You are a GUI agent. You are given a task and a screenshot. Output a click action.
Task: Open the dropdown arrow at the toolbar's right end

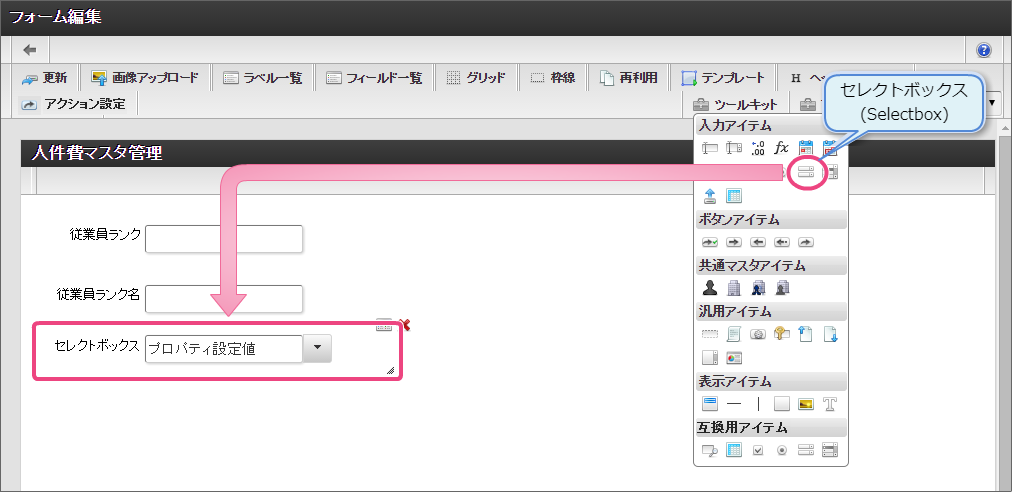click(x=992, y=103)
